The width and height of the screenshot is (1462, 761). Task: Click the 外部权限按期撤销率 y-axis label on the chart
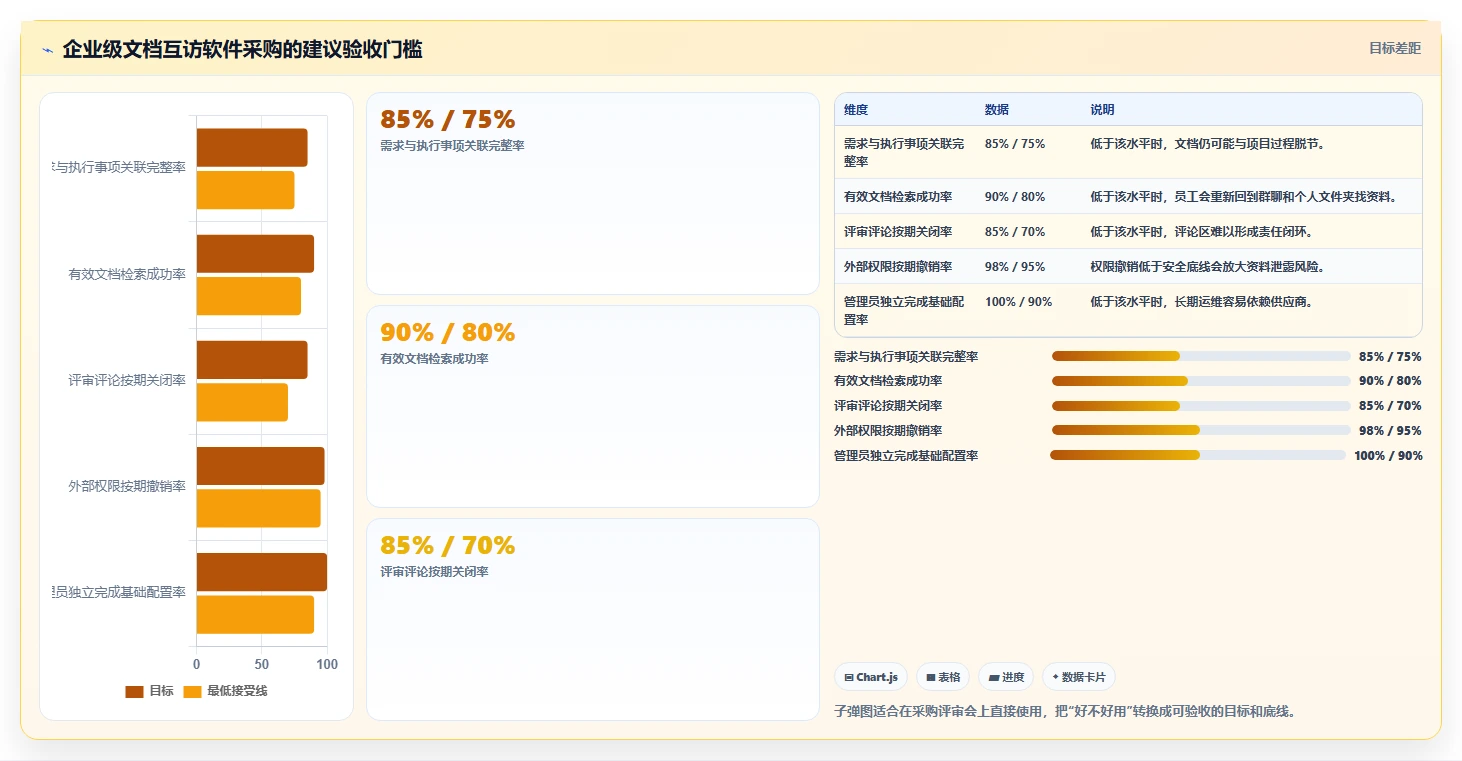127,486
